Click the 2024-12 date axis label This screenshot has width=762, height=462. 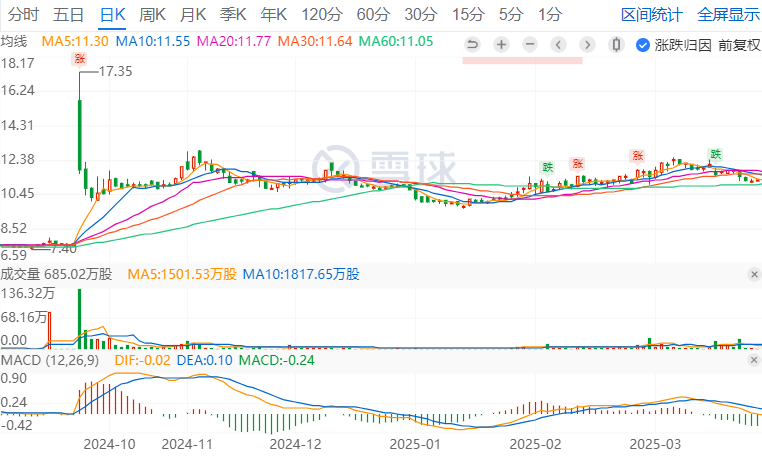pyautogui.click(x=295, y=444)
